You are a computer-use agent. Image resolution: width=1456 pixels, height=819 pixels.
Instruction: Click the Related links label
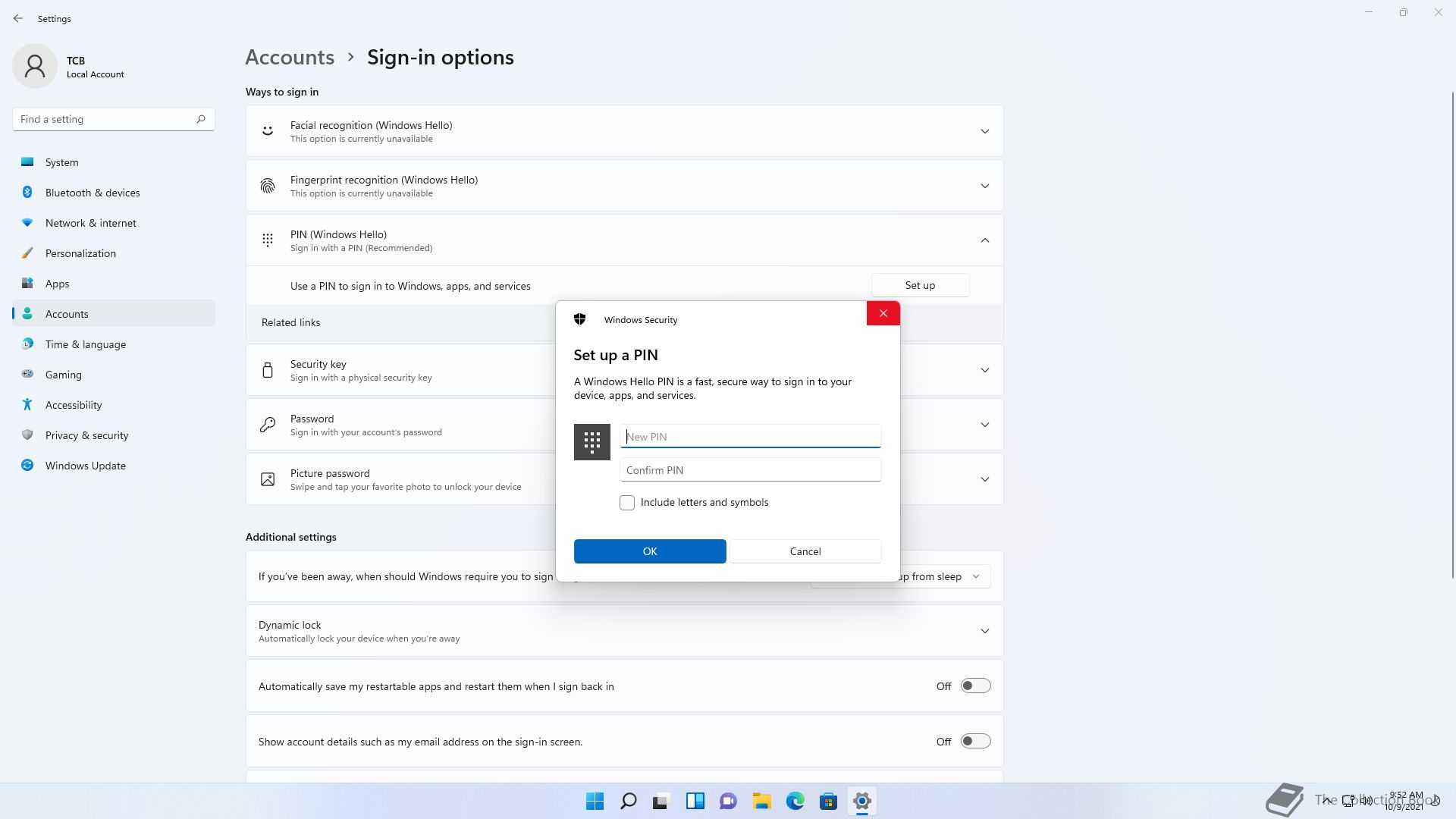click(291, 322)
